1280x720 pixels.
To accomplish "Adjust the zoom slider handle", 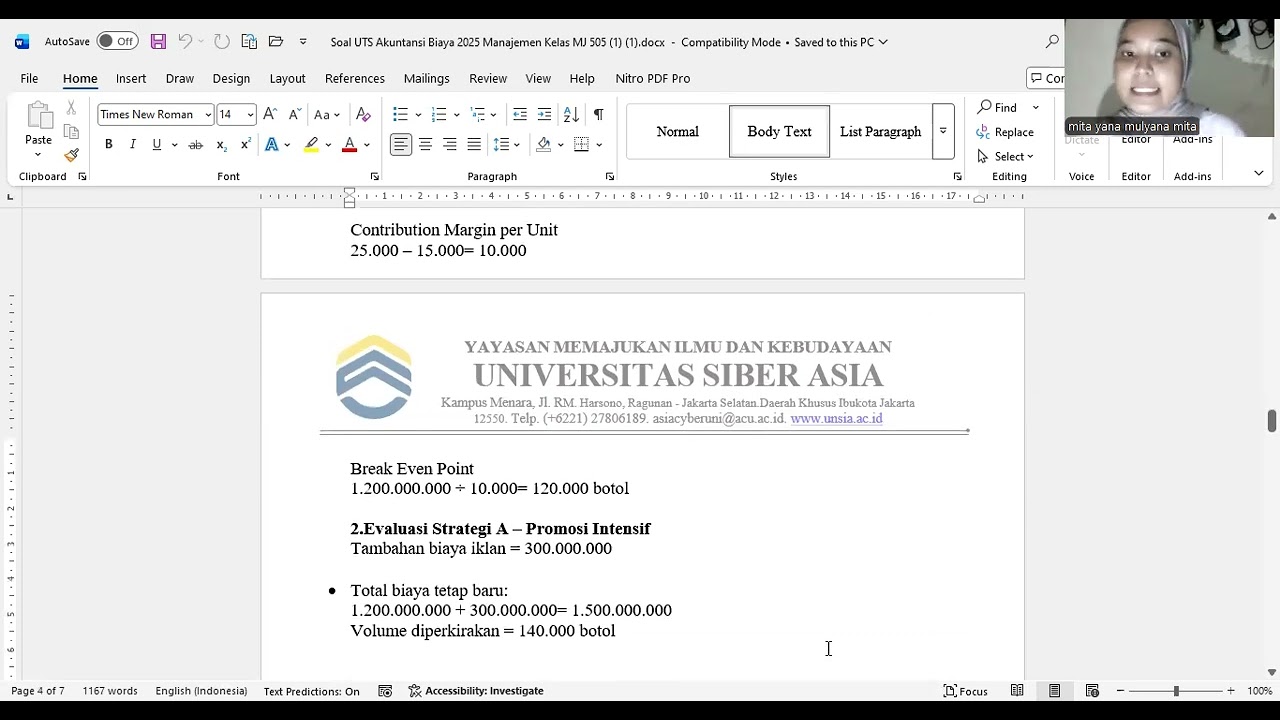I will [x=1176, y=691].
